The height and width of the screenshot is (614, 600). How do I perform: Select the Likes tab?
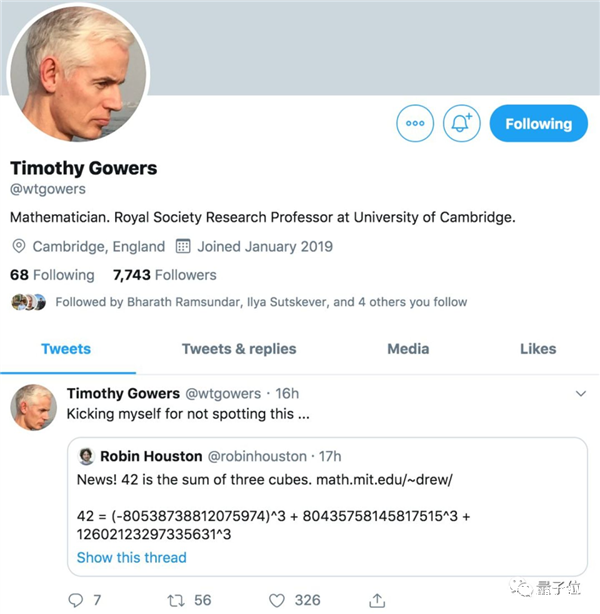538,349
